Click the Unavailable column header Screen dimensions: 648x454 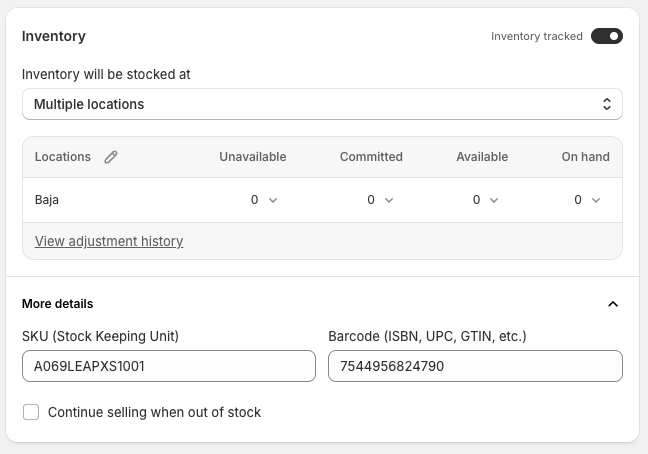pos(253,157)
